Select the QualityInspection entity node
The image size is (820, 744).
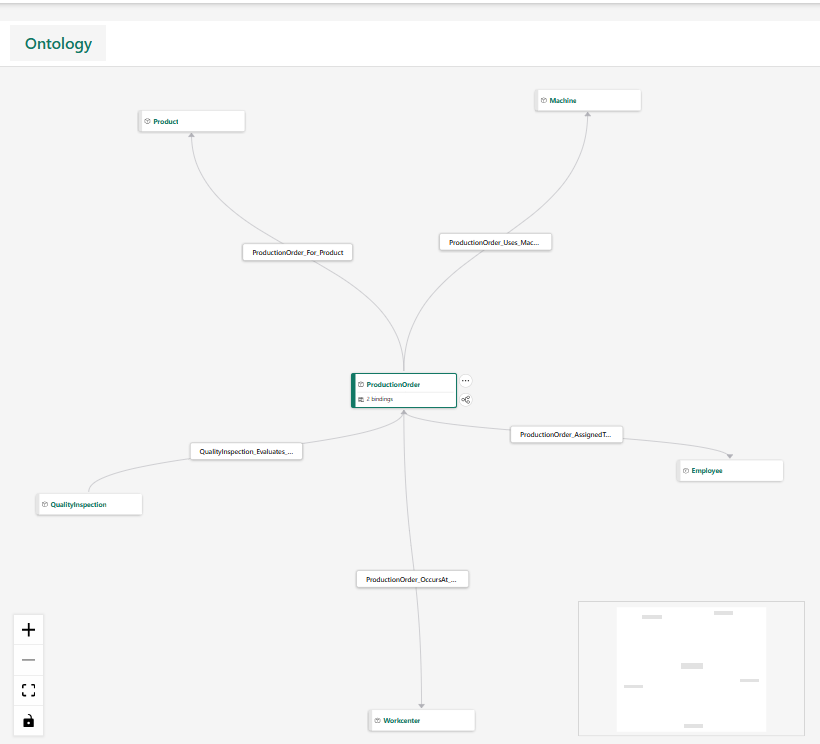[x=89, y=505]
